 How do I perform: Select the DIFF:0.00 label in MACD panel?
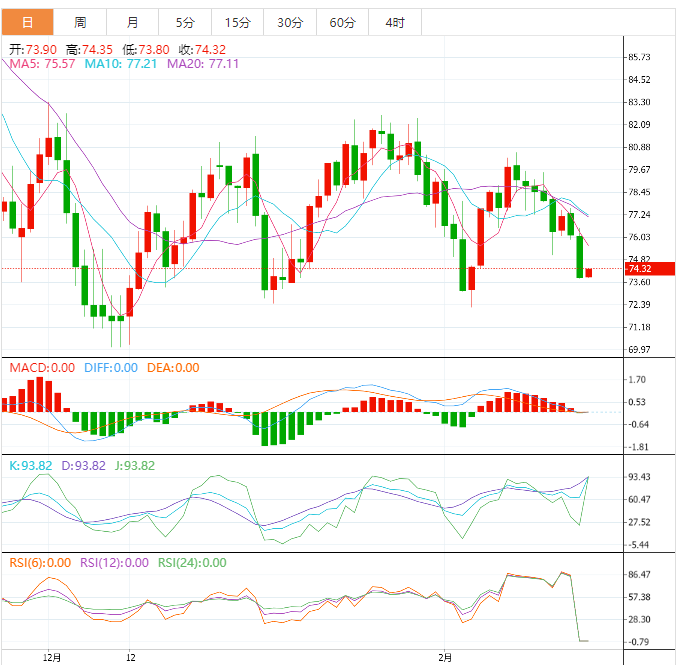pos(111,368)
